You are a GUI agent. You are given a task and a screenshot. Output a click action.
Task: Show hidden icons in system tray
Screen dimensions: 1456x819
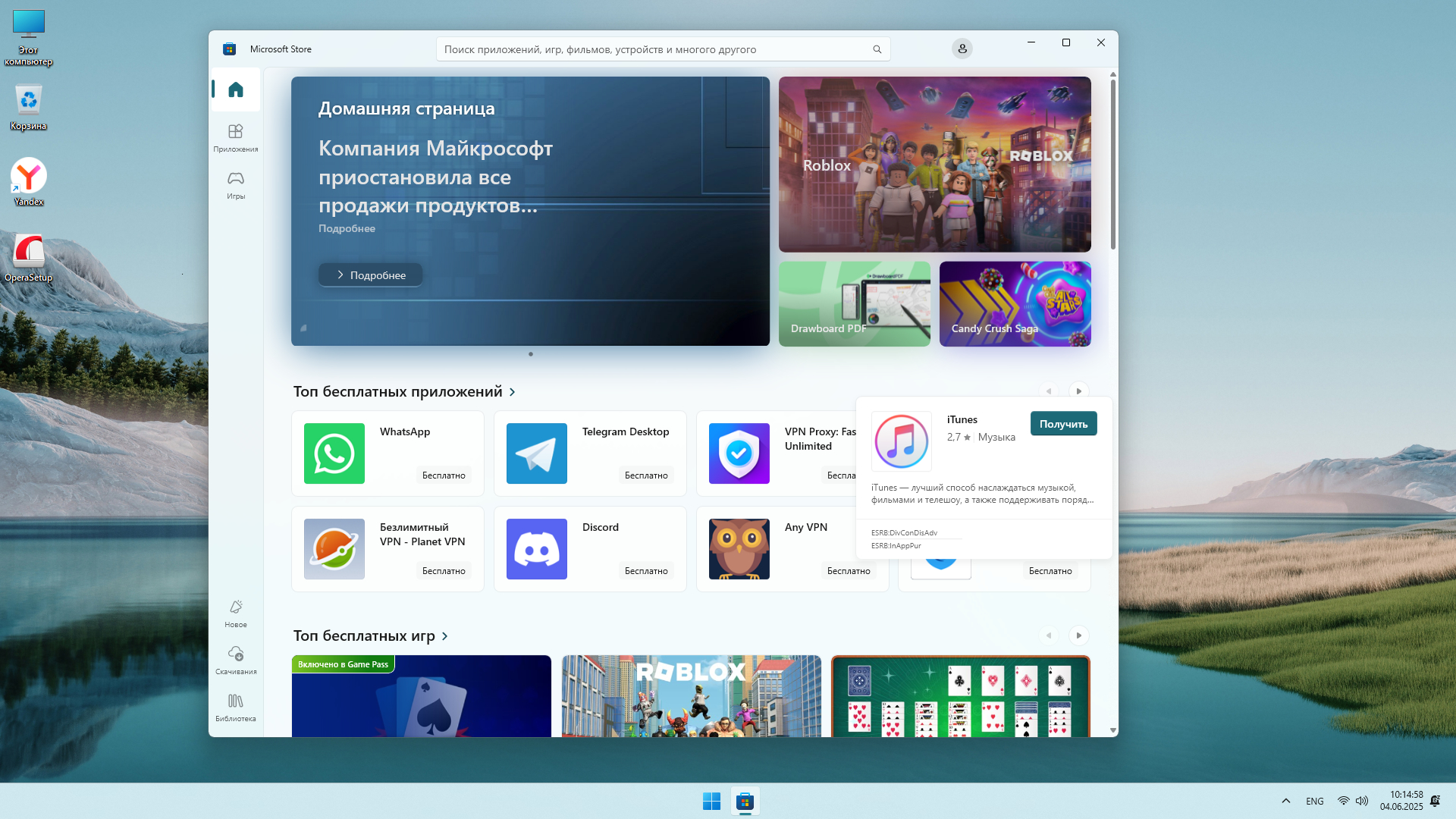pyautogui.click(x=1285, y=801)
